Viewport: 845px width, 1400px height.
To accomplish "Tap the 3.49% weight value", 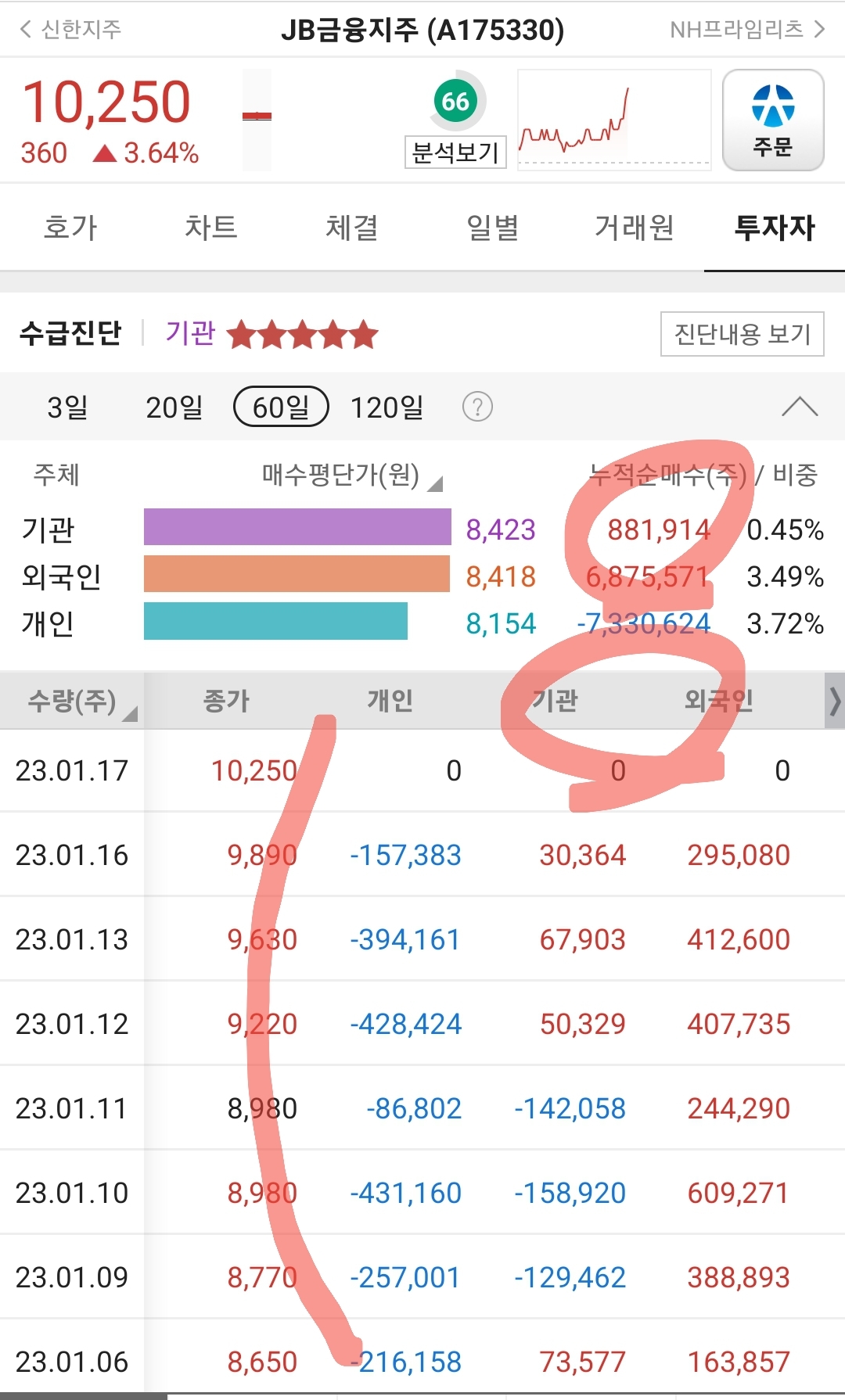I will [785, 576].
